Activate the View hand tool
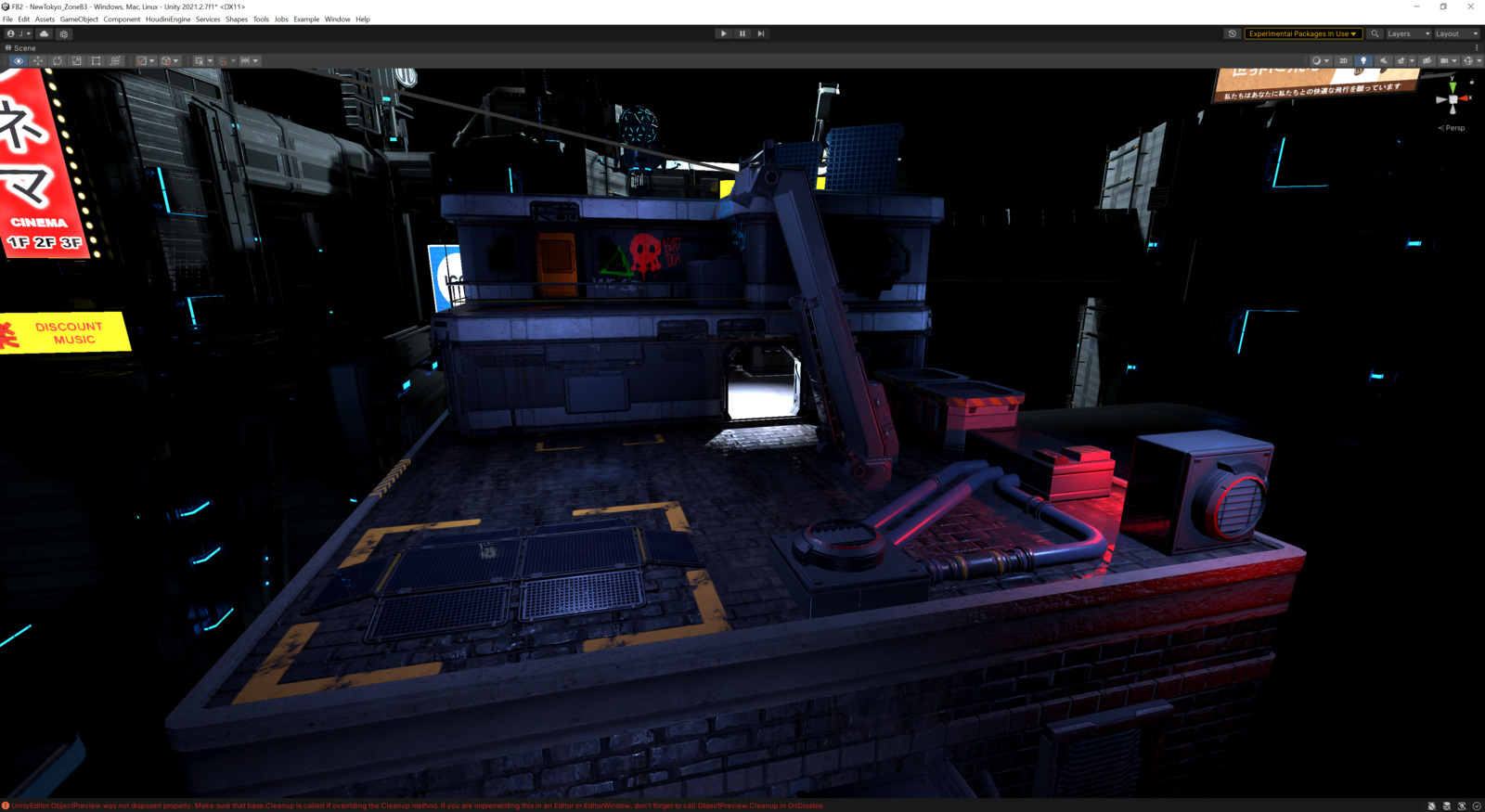The image size is (1485, 812). [19, 61]
